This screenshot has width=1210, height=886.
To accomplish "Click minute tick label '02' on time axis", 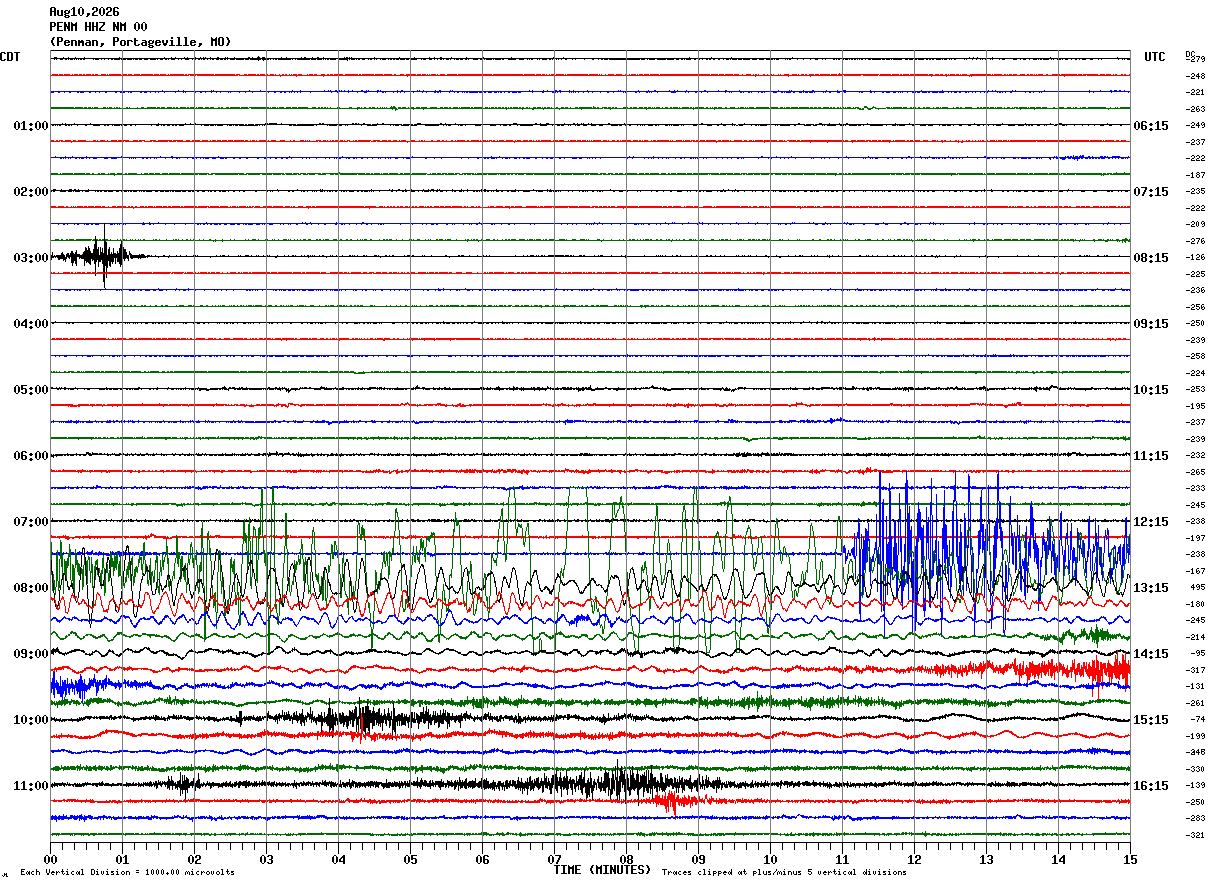I will (195, 859).
